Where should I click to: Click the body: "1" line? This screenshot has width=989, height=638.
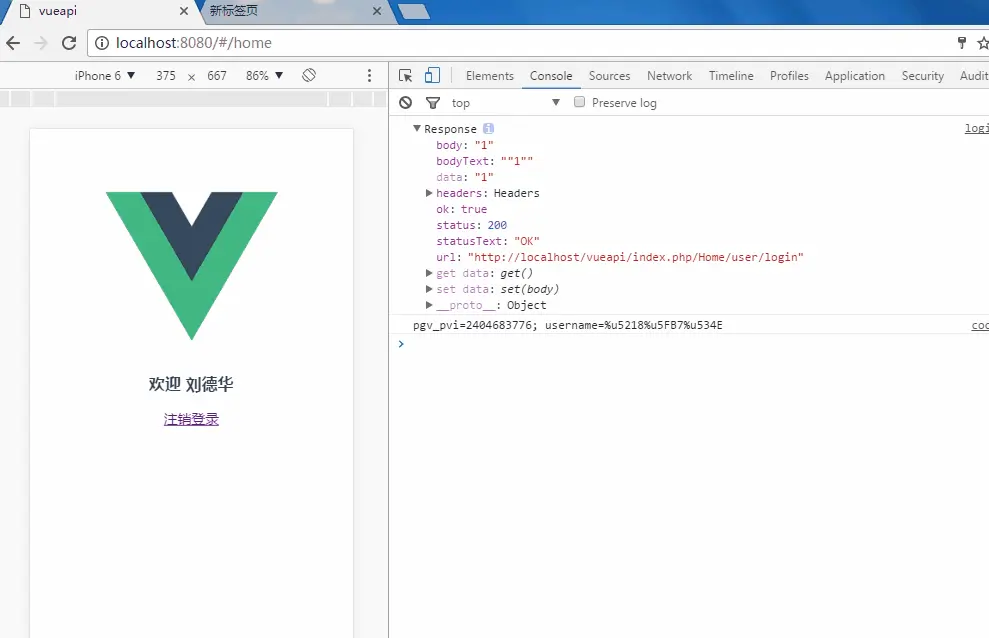point(465,145)
